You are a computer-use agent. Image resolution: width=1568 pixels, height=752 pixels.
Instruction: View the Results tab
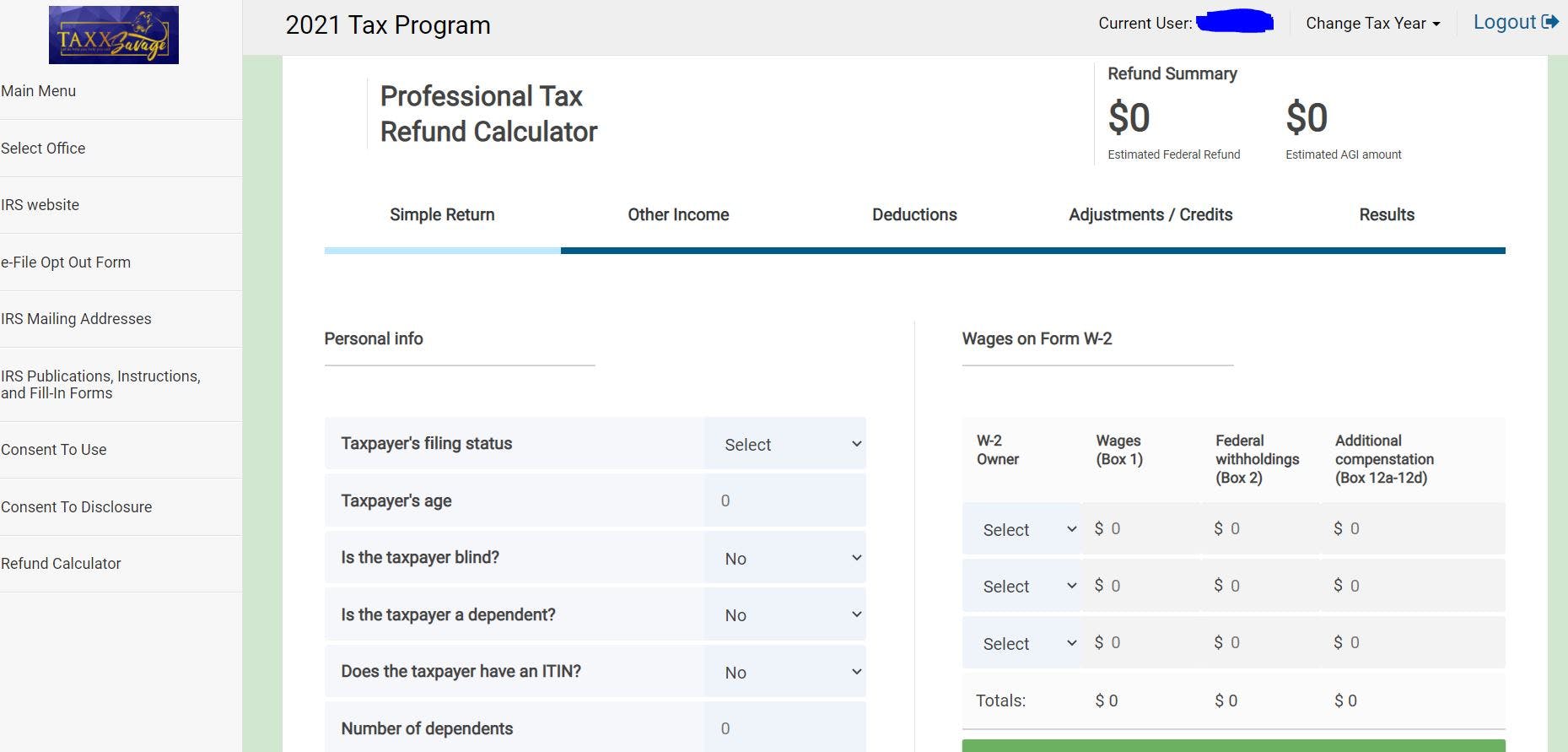coord(1387,215)
